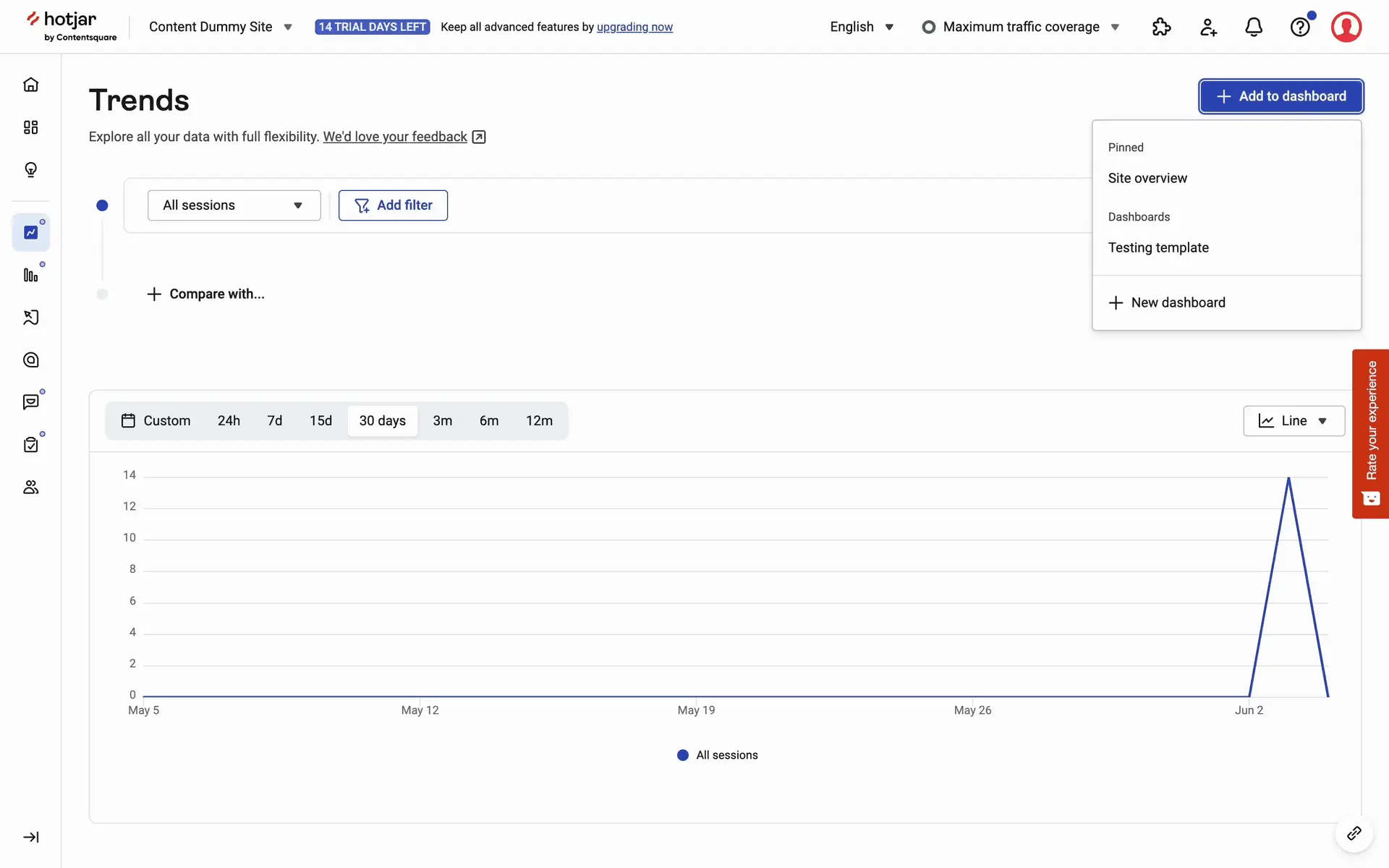Screen dimensions: 1389x868
Task: Open the help question-mark icon
Action: (1300, 27)
